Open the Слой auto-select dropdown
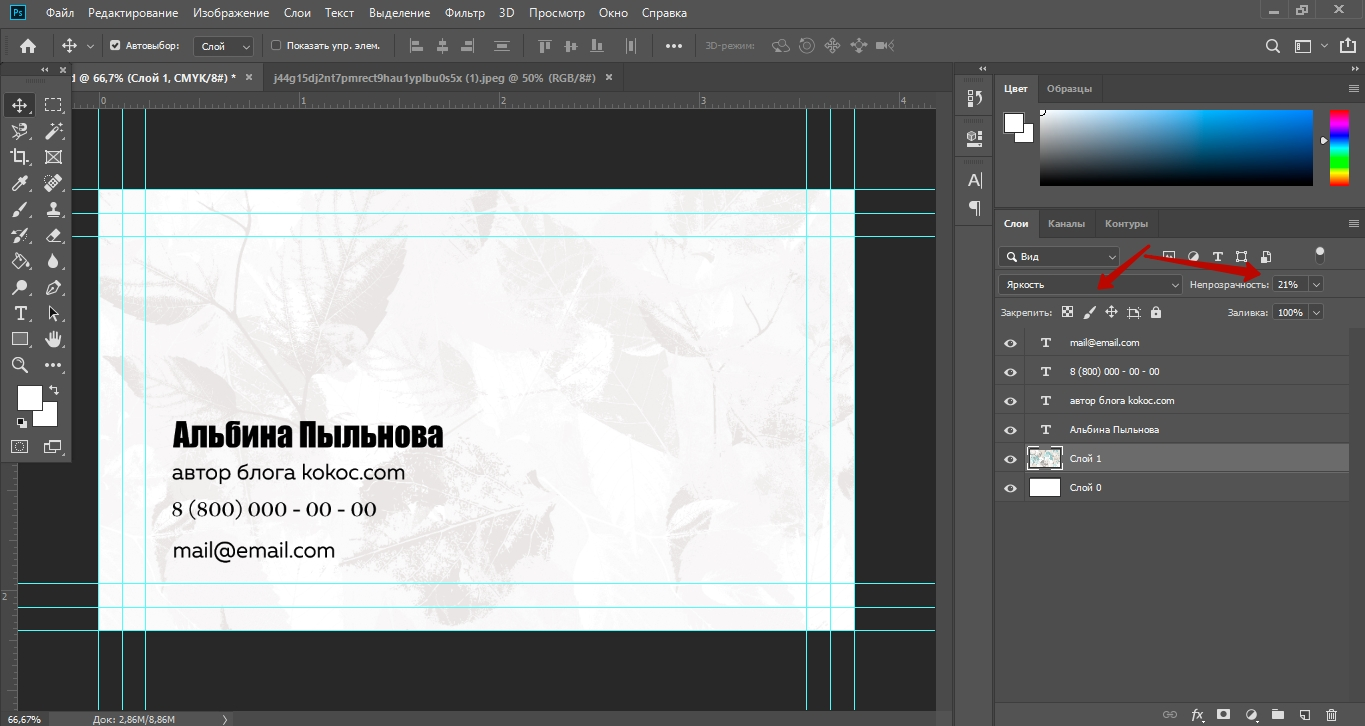Image resolution: width=1365 pixels, height=726 pixels. pyautogui.click(x=226, y=46)
